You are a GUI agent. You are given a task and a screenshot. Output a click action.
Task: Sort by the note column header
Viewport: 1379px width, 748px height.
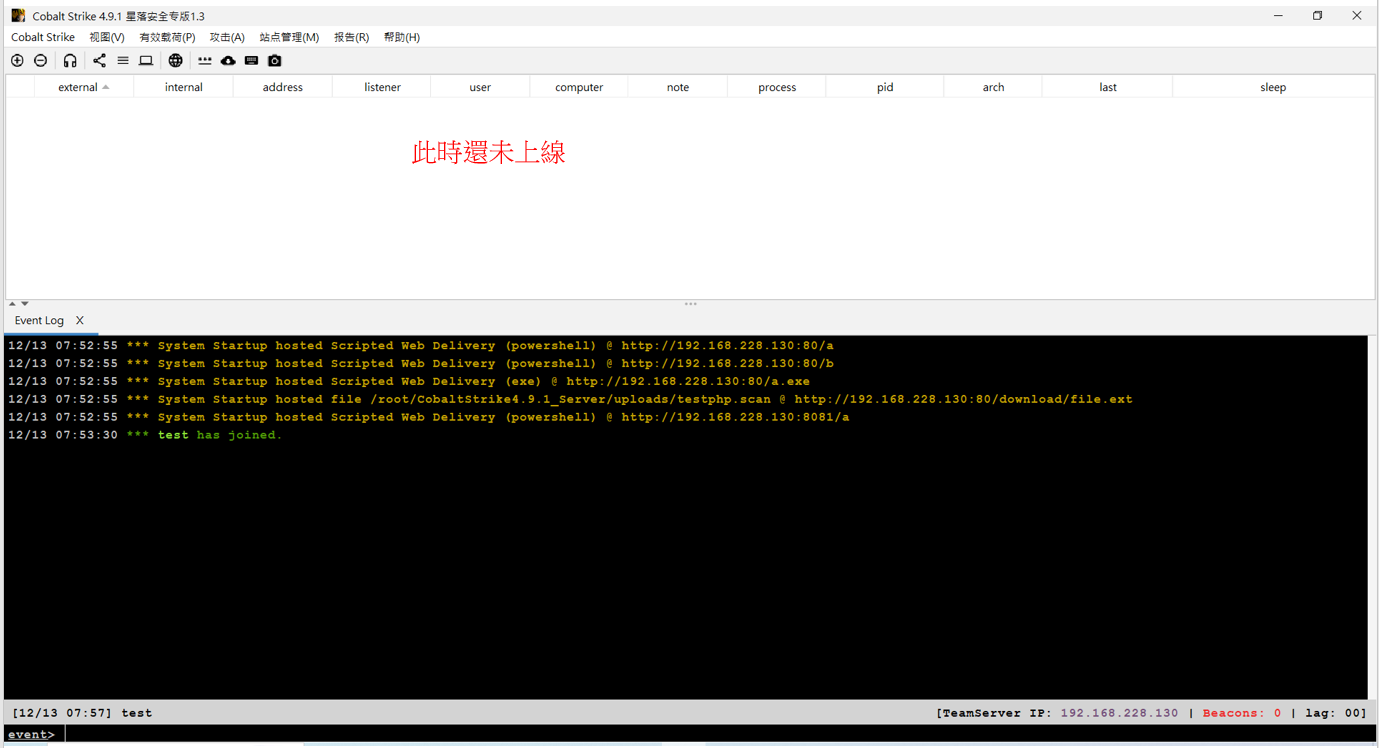(x=678, y=87)
